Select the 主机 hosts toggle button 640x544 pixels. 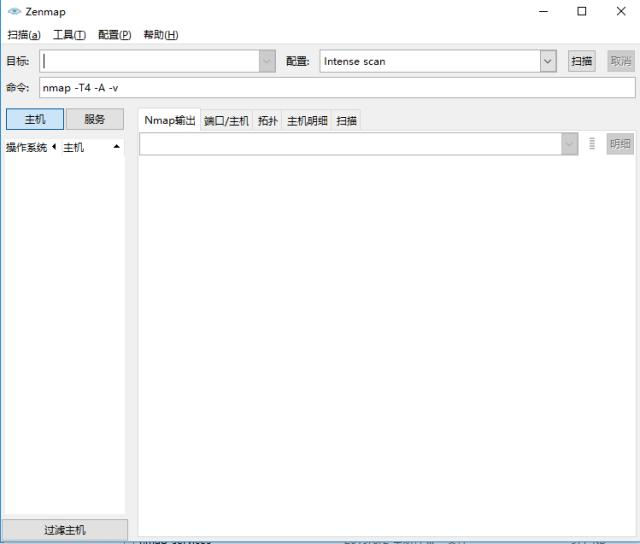click(x=35, y=119)
